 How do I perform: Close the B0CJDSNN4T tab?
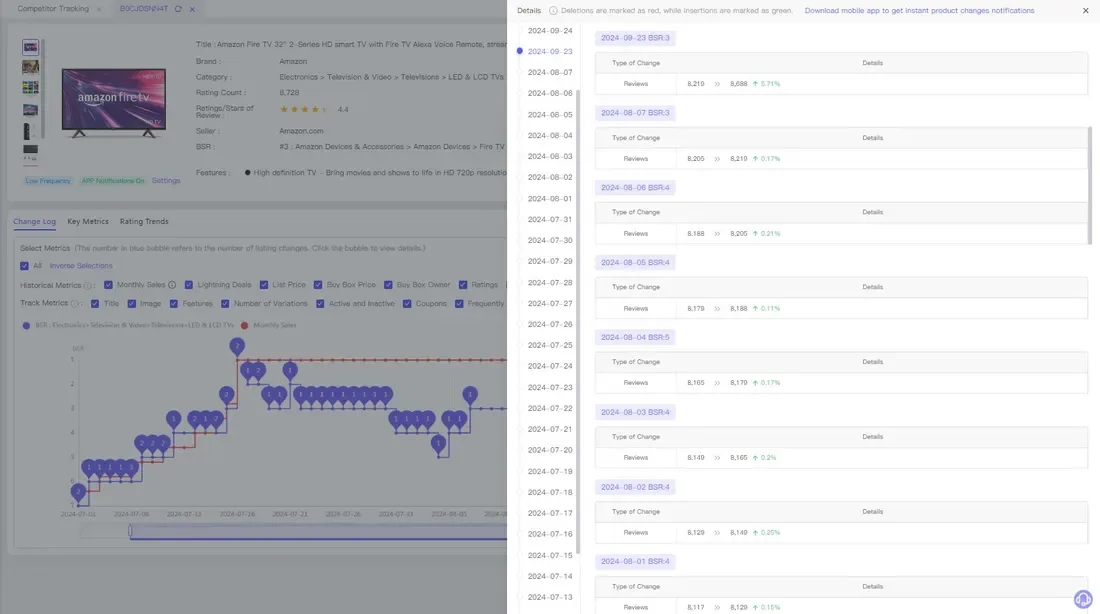(192, 9)
